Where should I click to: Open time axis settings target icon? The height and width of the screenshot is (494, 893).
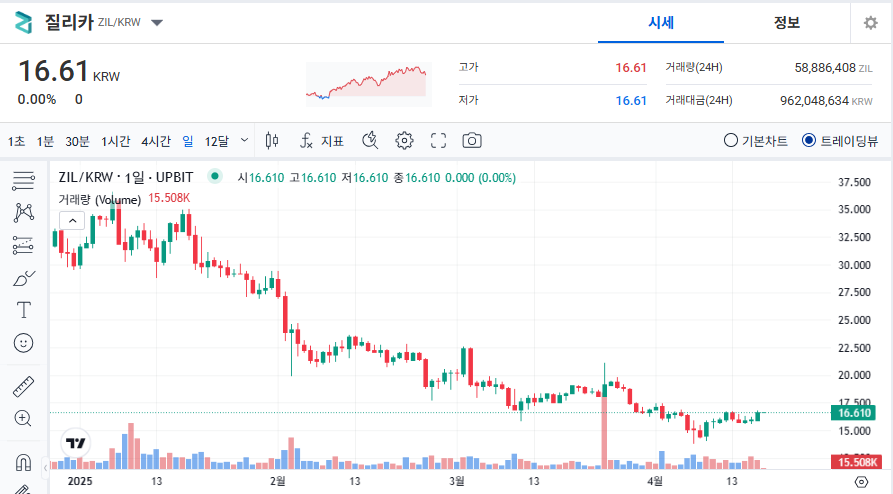[861, 481]
